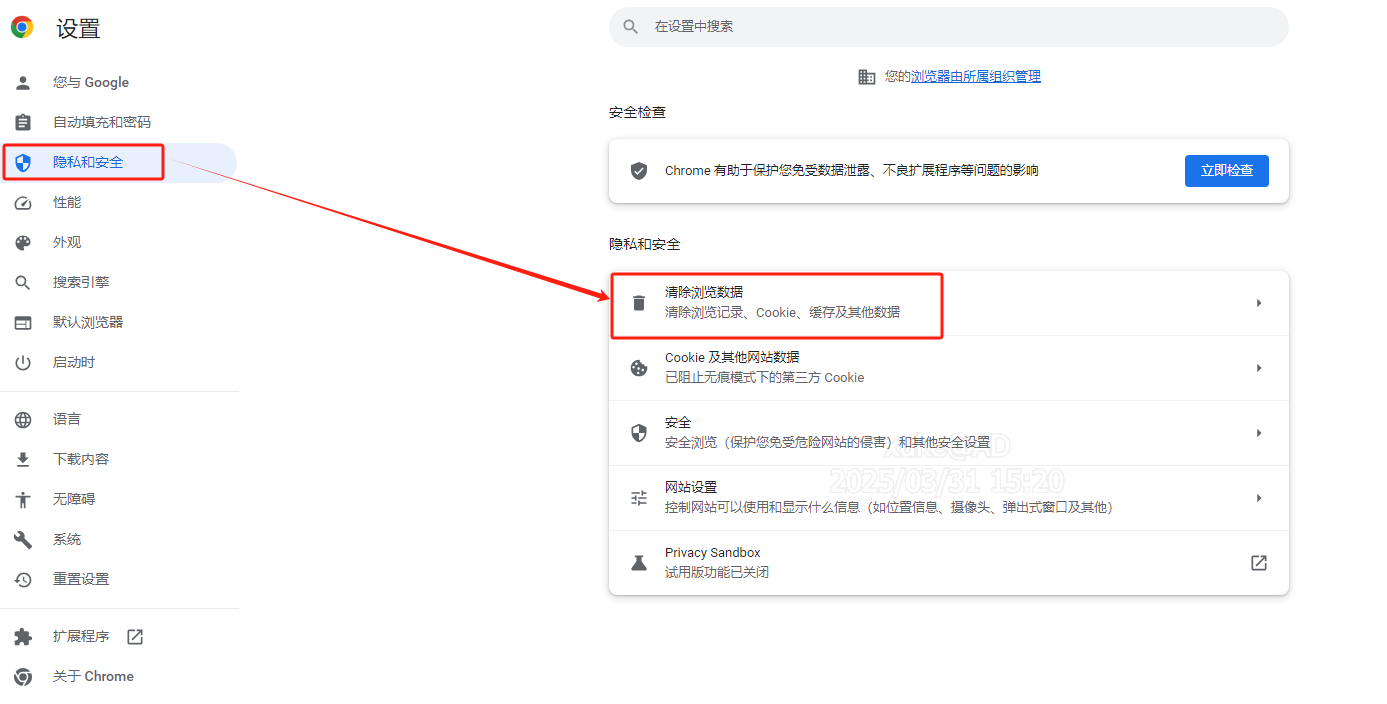This screenshot has height=704, width=1387.
Task: Expand the 网站设置 row arrow
Action: (x=1259, y=498)
